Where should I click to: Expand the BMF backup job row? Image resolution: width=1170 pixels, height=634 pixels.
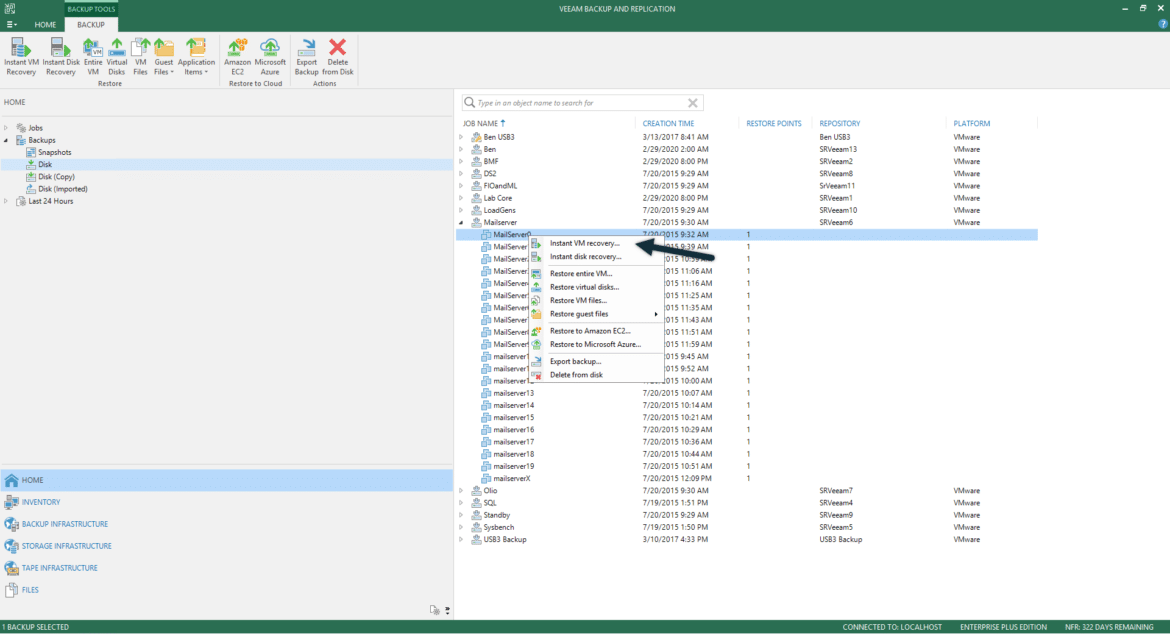click(461, 161)
